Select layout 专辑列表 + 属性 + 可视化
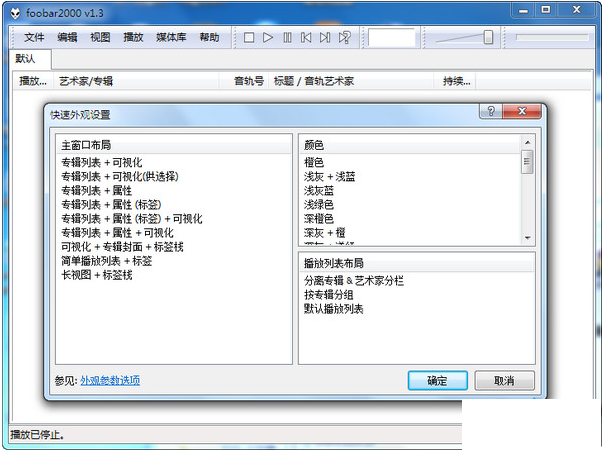The image size is (604, 453). (x=117, y=233)
